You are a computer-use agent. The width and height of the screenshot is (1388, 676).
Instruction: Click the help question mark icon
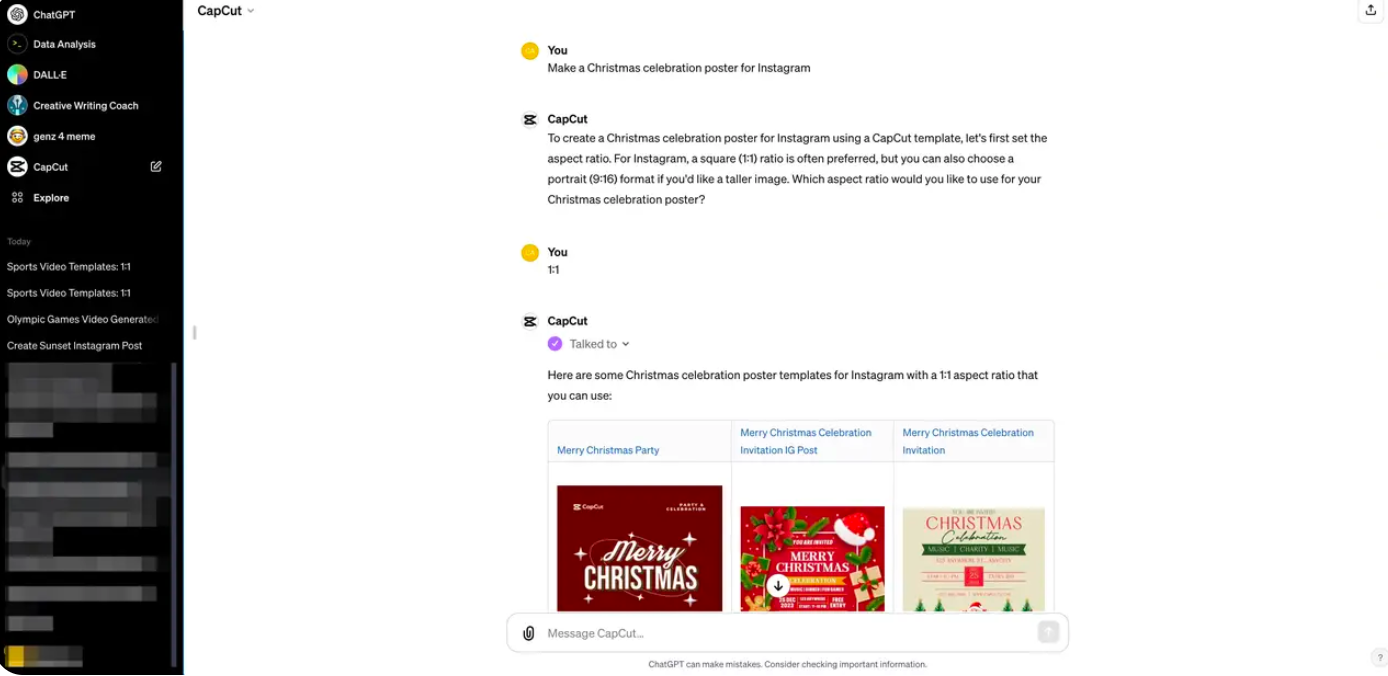pyautogui.click(x=1379, y=657)
